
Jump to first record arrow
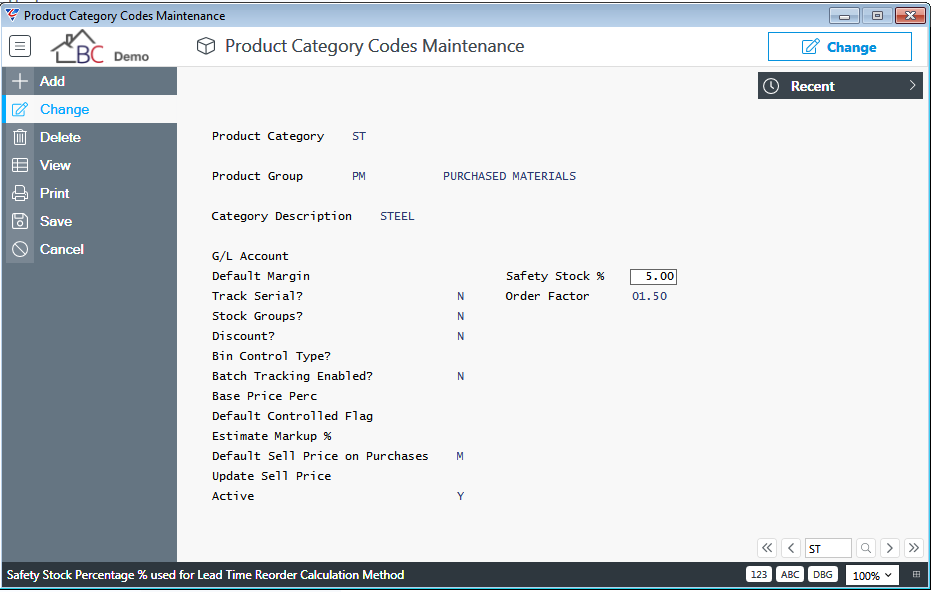[767, 548]
